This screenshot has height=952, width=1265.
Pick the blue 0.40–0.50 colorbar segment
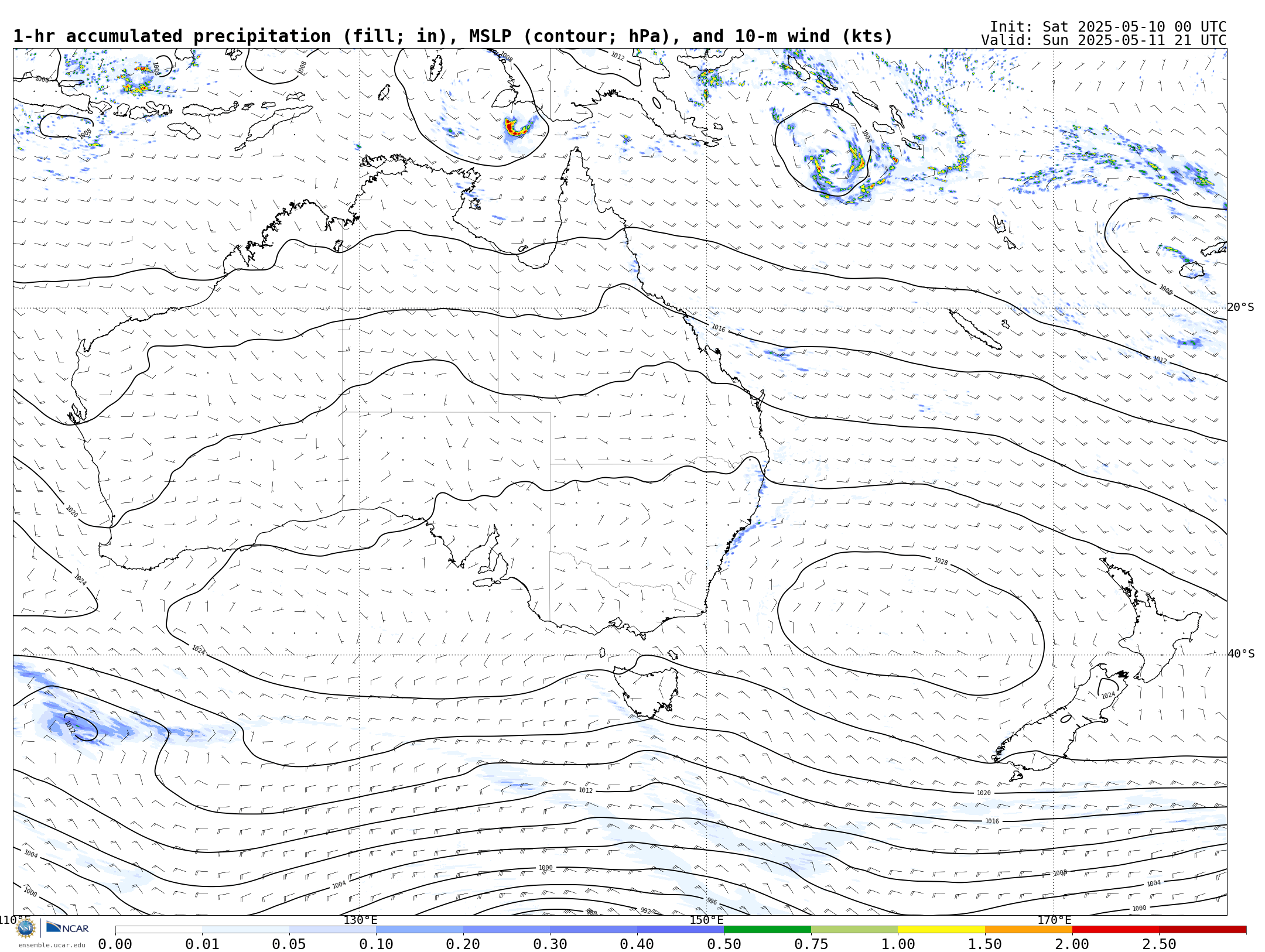tap(681, 929)
